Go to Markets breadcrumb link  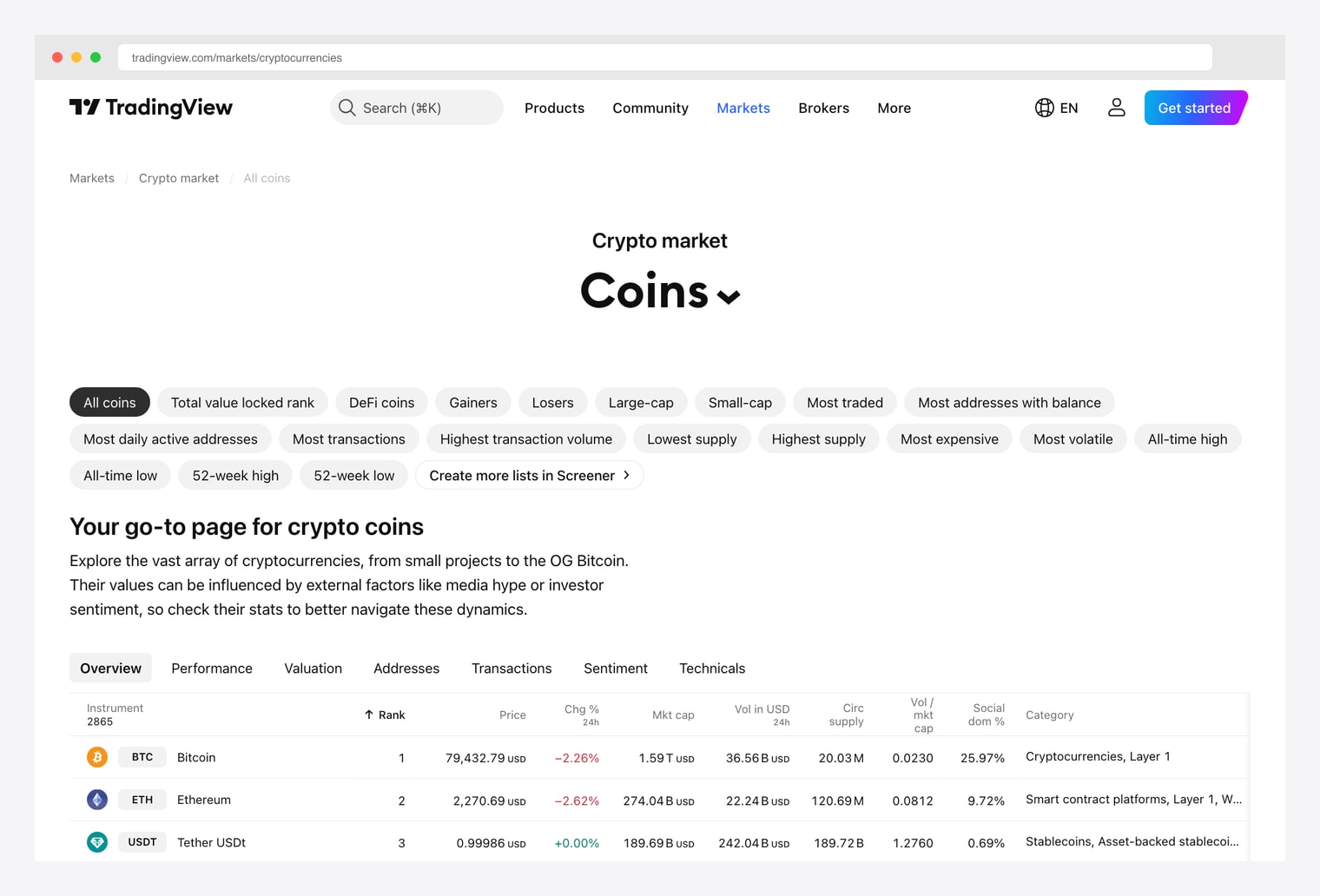tap(92, 178)
